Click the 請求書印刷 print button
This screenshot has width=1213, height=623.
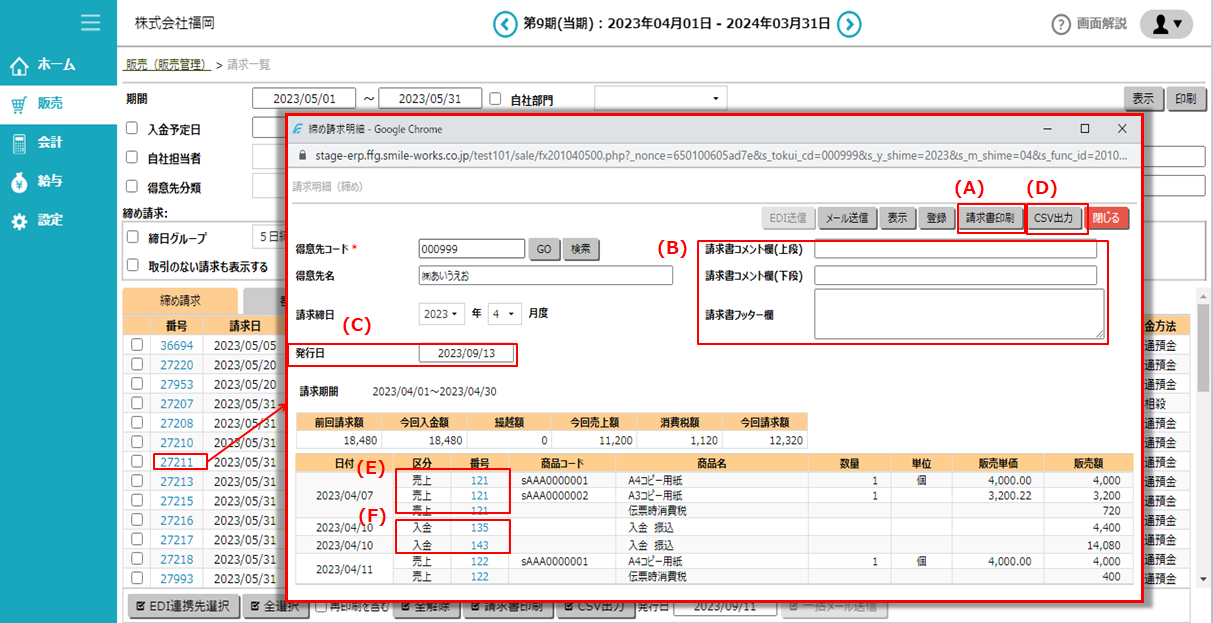(989, 217)
